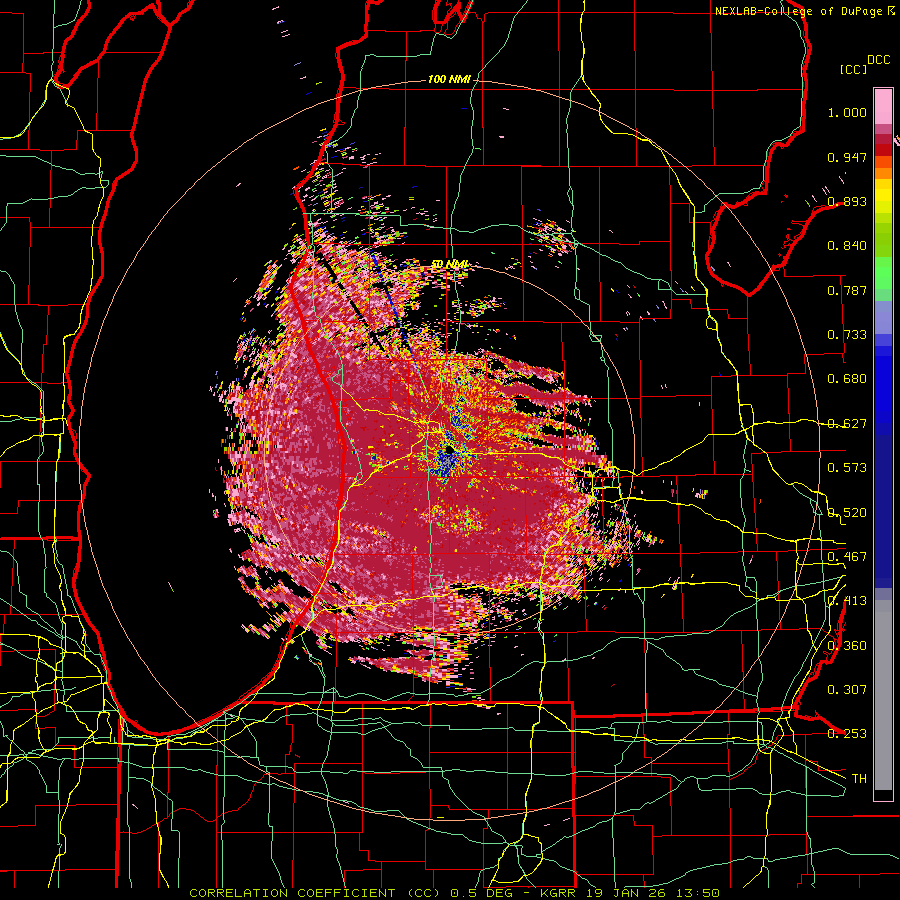Click the 0.893 legend value
The width and height of the screenshot is (900, 900).
click(x=847, y=201)
